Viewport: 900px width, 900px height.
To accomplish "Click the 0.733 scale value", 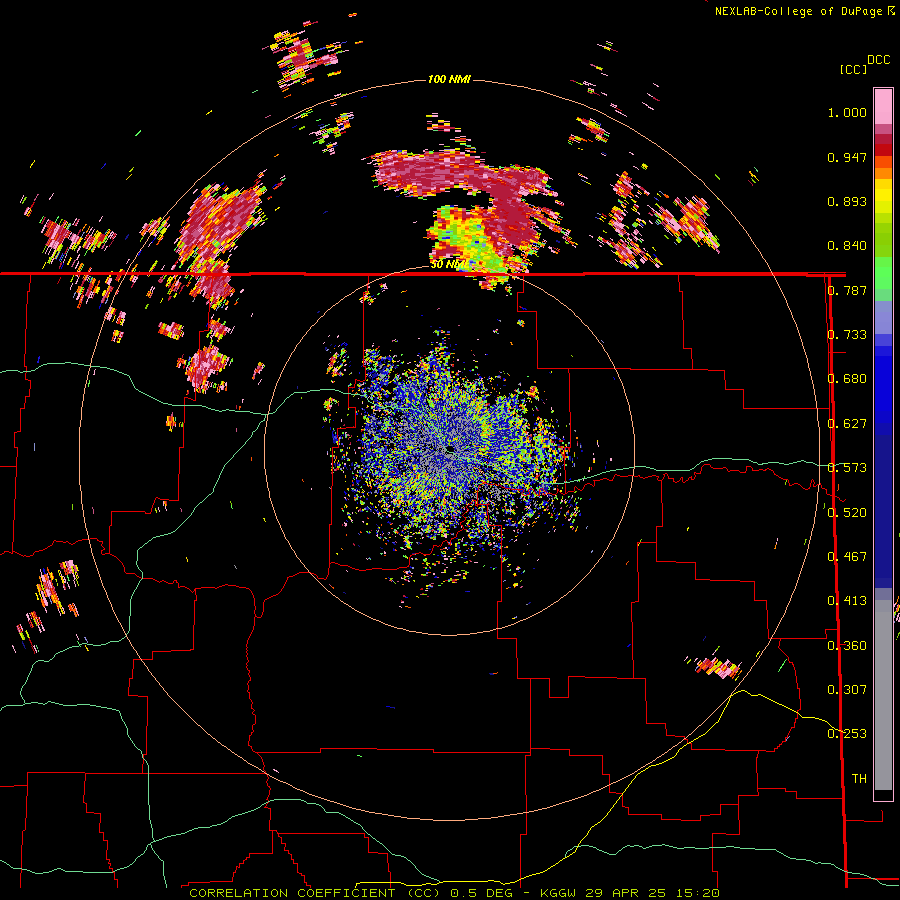I will point(847,335).
